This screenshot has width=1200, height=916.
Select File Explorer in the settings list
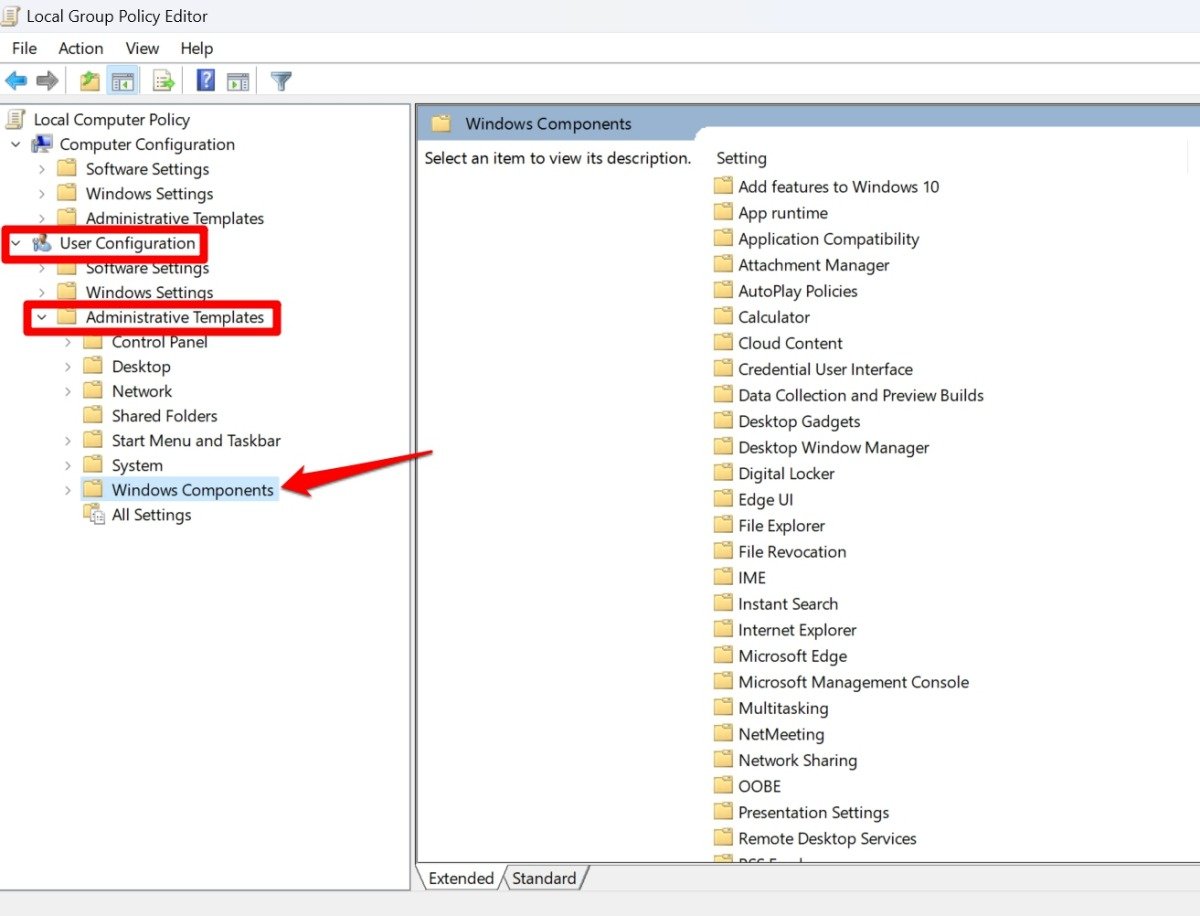point(781,525)
